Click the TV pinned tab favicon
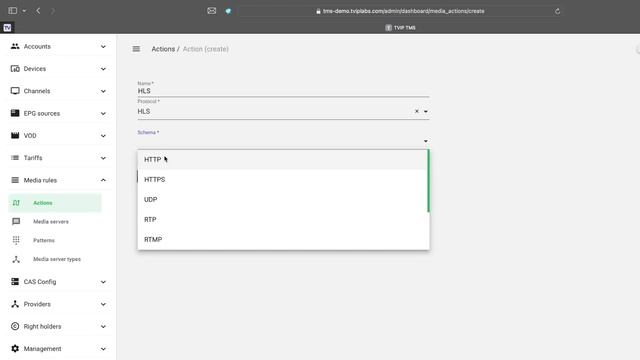Image resolution: width=640 pixels, height=360 pixels. point(7,28)
